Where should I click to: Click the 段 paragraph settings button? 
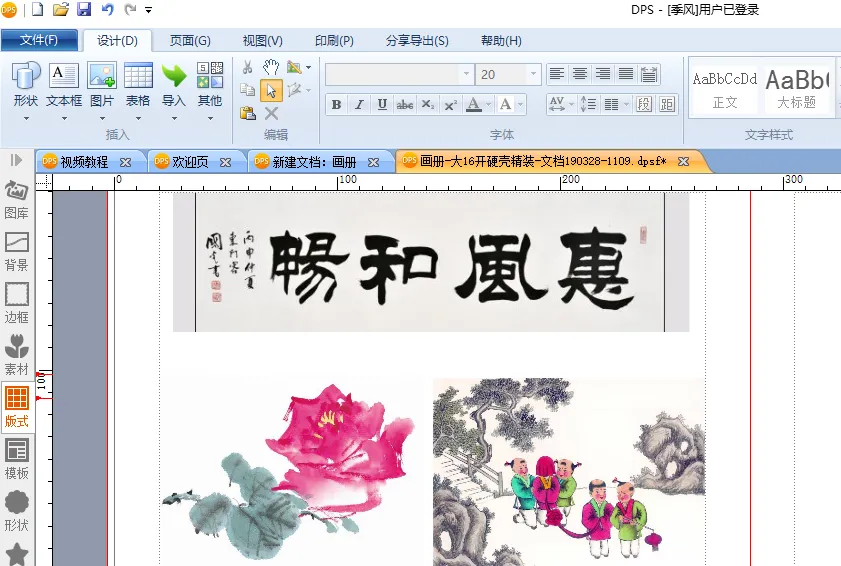(x=644, y=104)
